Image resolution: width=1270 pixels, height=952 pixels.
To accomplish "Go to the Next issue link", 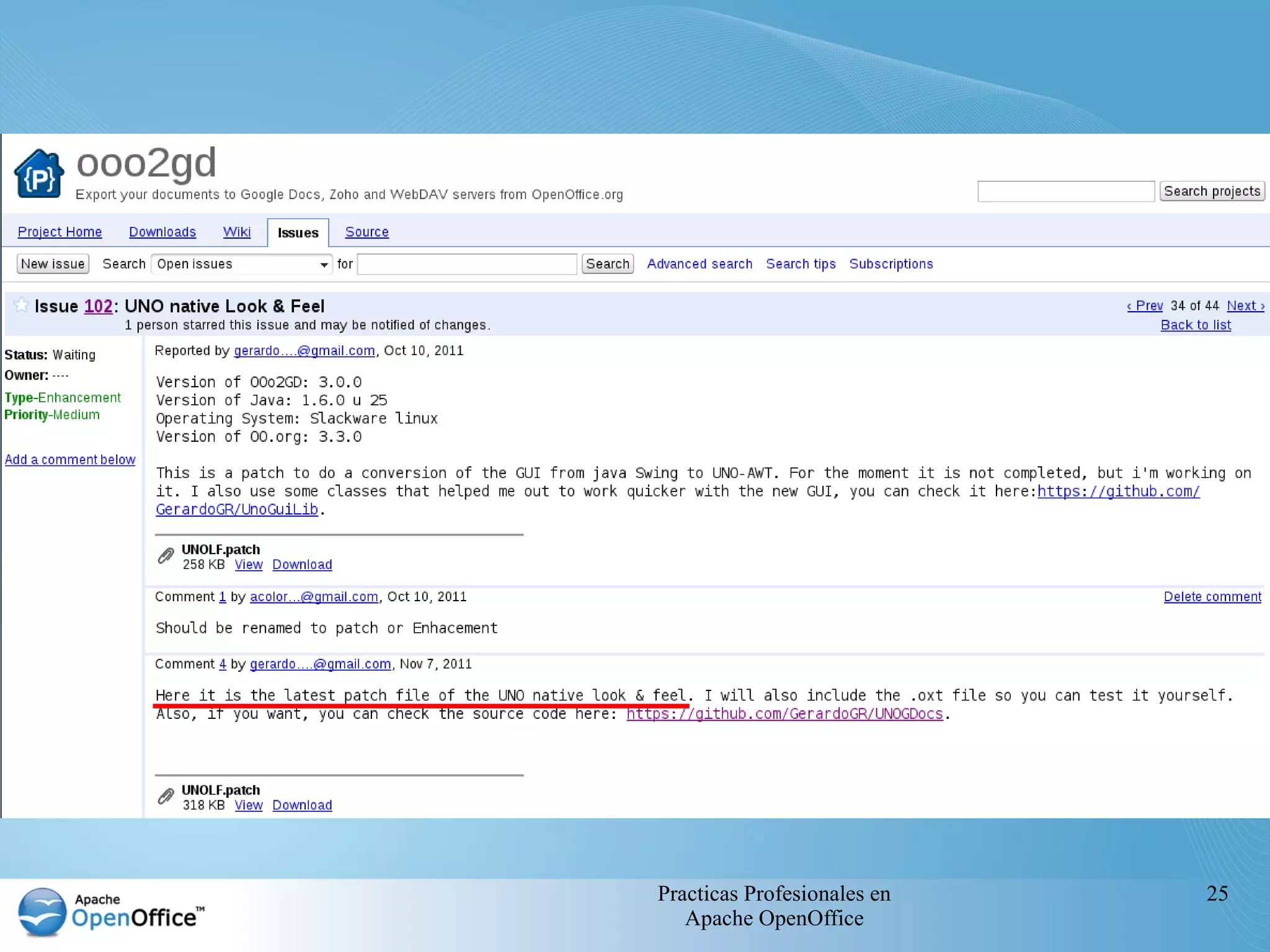I will pyautogui.click(x=1245, y=306).
